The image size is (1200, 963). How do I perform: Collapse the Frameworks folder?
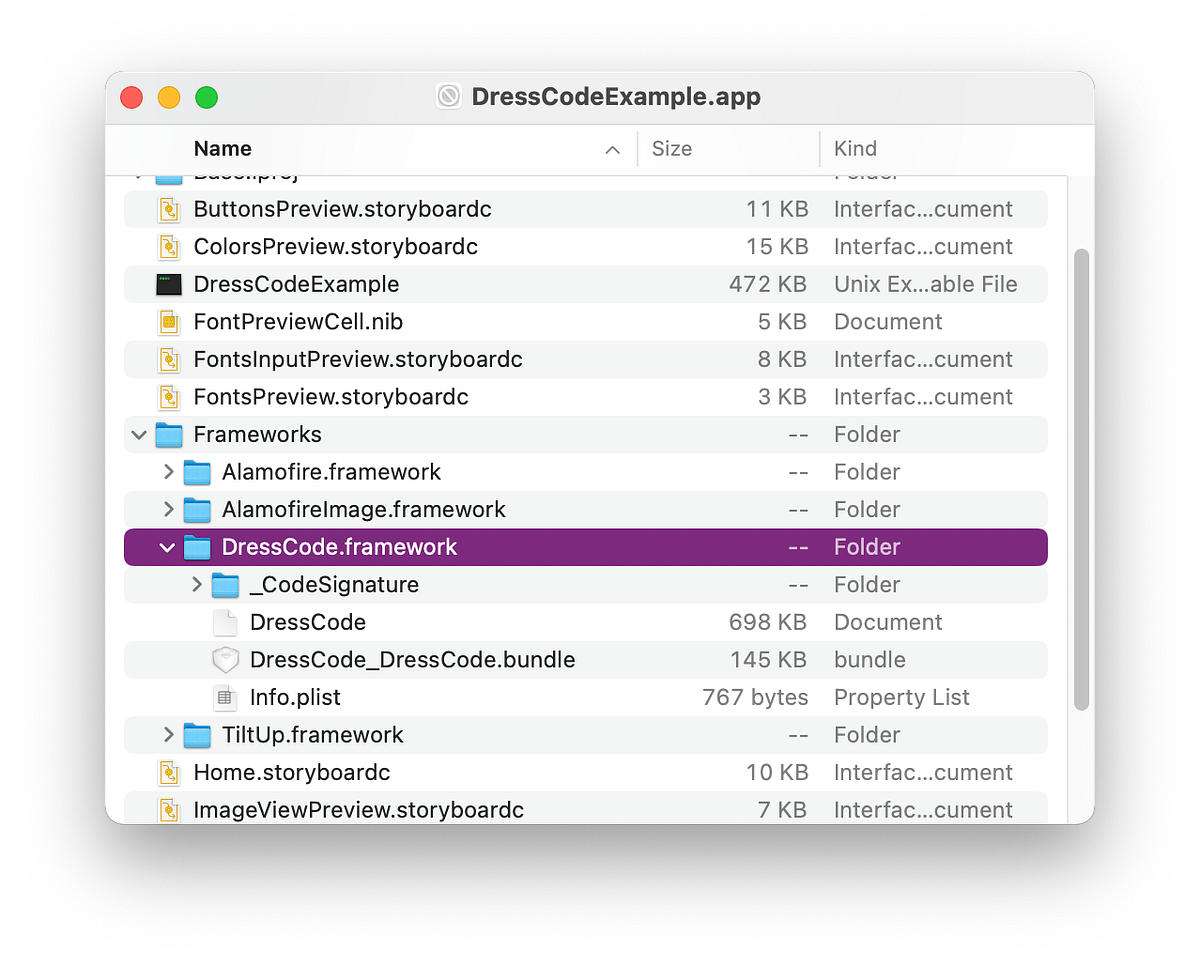[x=138, y=434]
